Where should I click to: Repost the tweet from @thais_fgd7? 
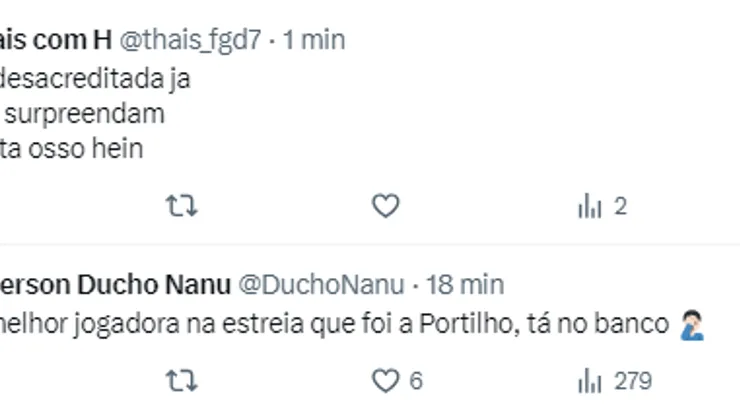coord(181,207)
